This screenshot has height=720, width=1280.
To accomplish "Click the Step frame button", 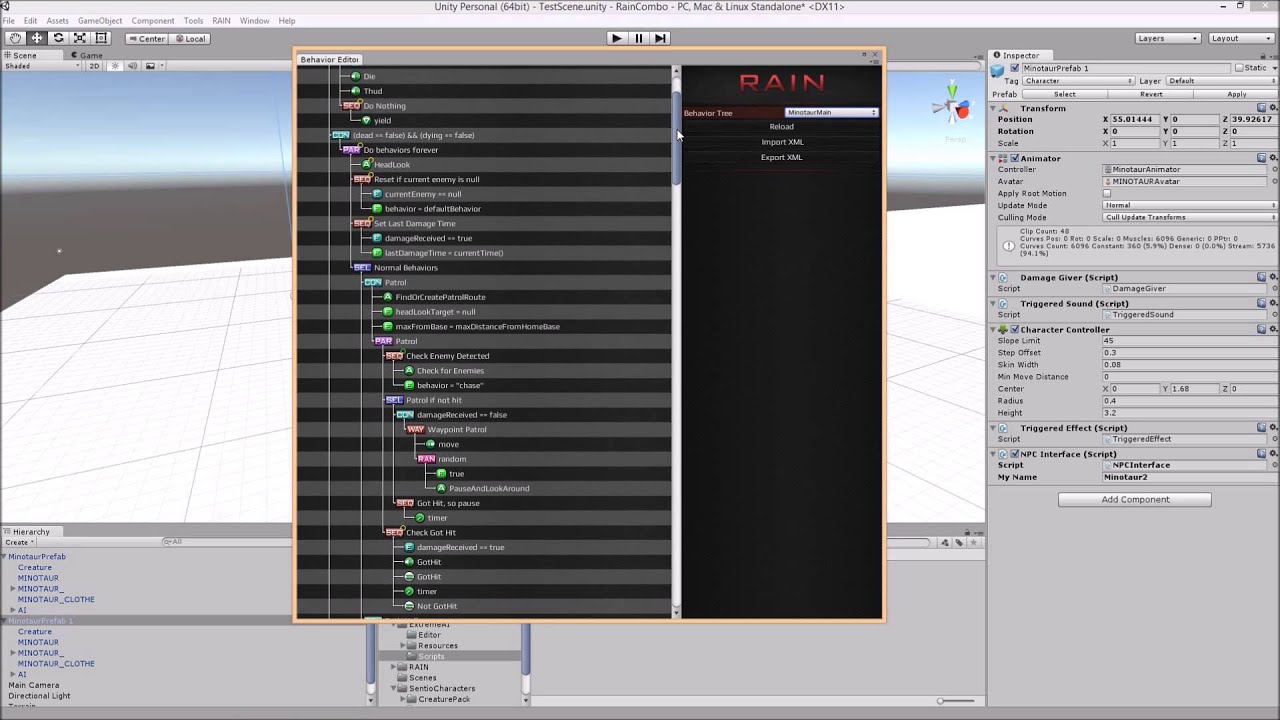I will pos(660,38).
